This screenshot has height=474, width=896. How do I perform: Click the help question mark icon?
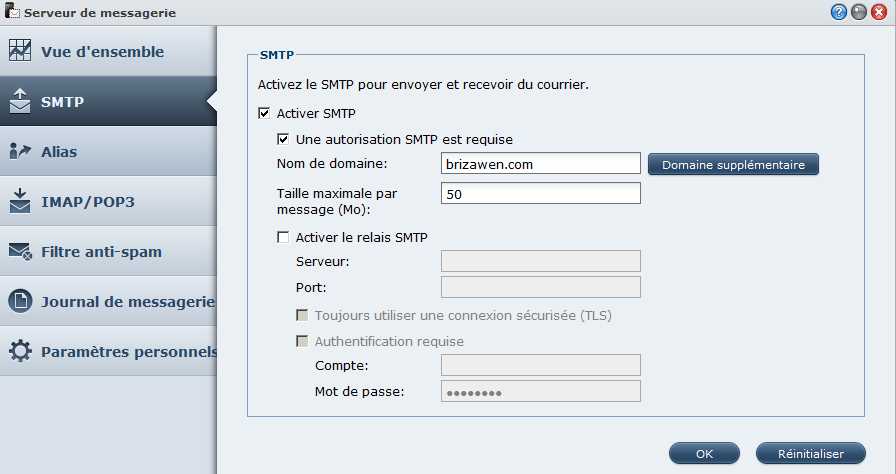point(838,12)
